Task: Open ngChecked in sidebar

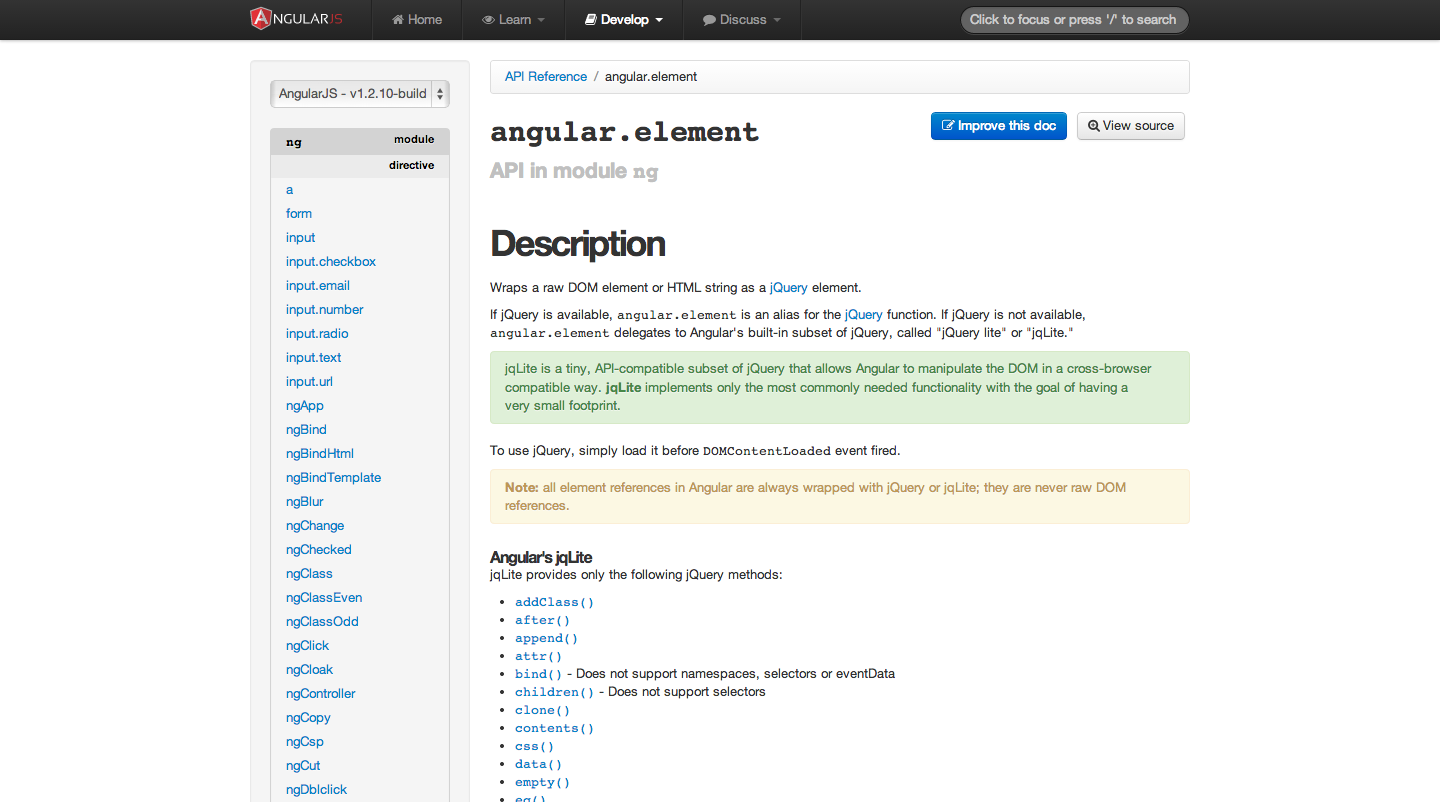Action: coord(319,550)
